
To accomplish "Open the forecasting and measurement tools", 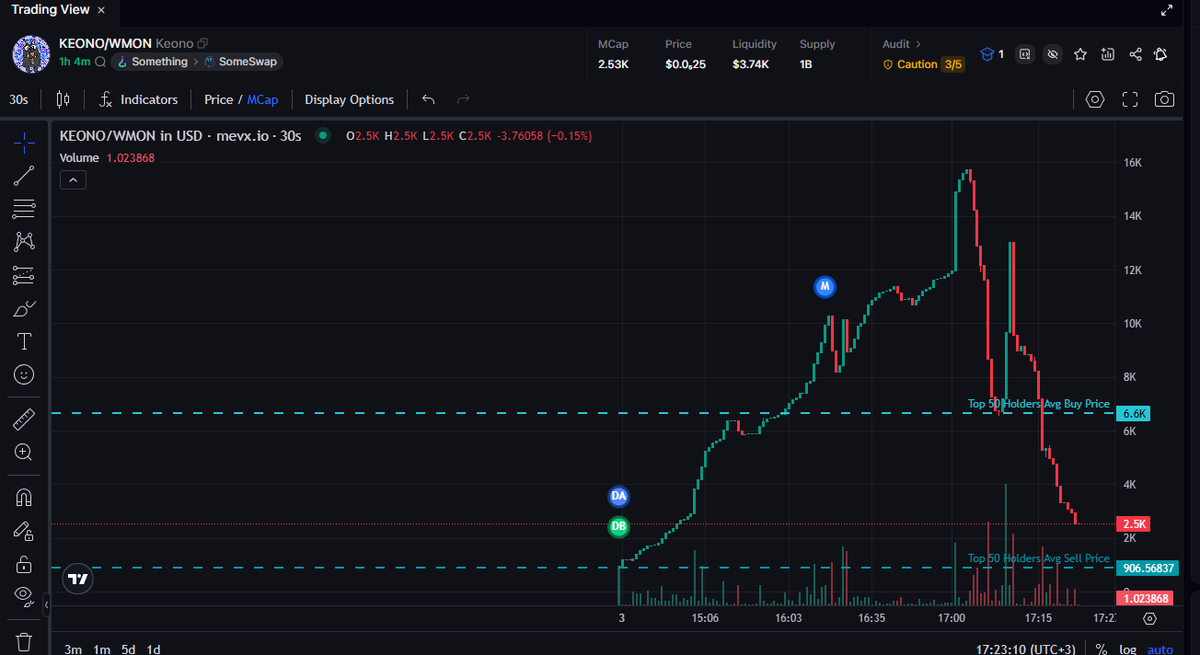I will [x=25, y=275].
